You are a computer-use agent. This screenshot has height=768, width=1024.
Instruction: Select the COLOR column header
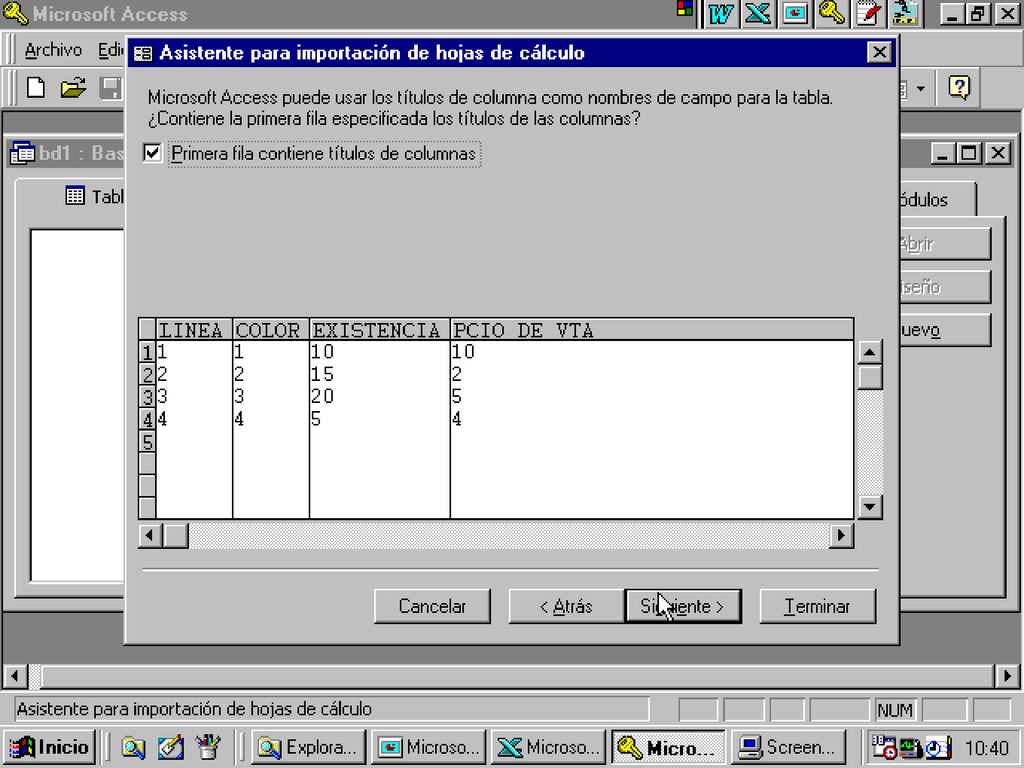tap(271, 330)
